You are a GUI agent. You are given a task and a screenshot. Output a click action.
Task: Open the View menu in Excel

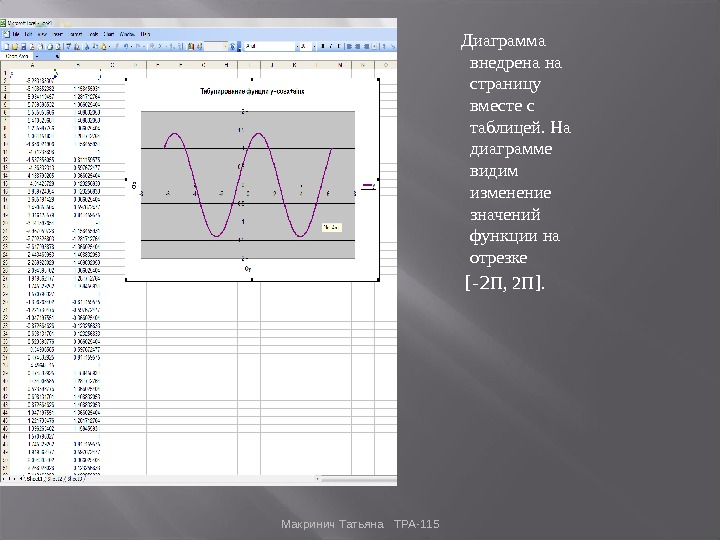42,34
